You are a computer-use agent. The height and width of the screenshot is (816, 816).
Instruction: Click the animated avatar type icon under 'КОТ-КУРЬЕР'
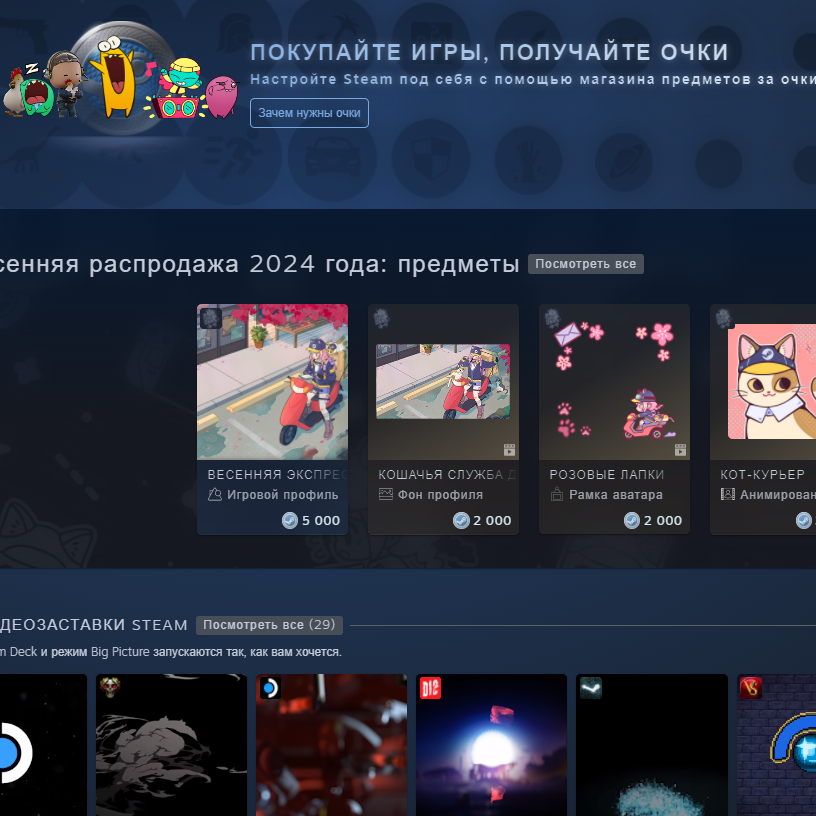728,494
